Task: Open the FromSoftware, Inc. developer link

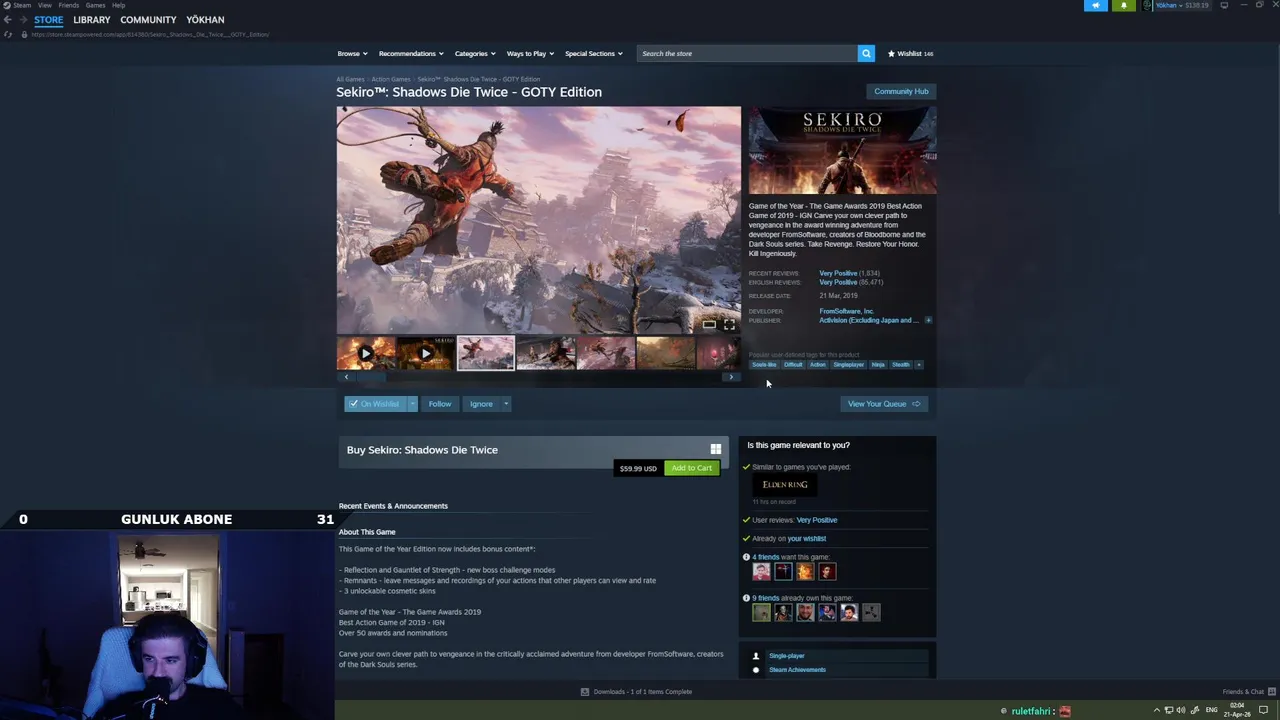Action: pyautogui.click(x=847, y=311)
